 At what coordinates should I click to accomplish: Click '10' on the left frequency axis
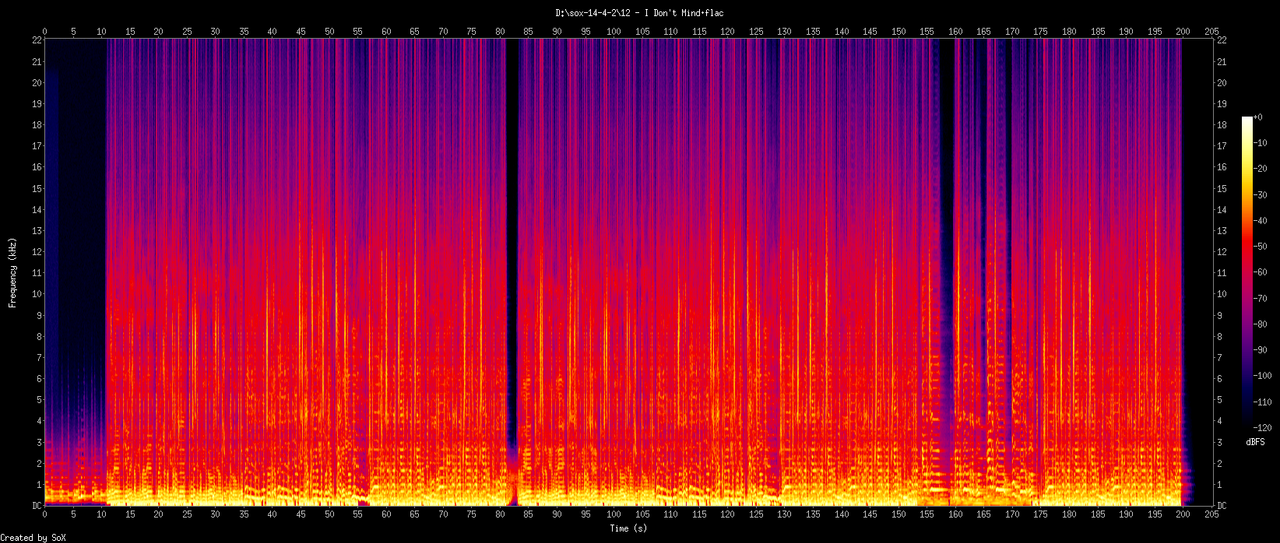tap(36, 294)
